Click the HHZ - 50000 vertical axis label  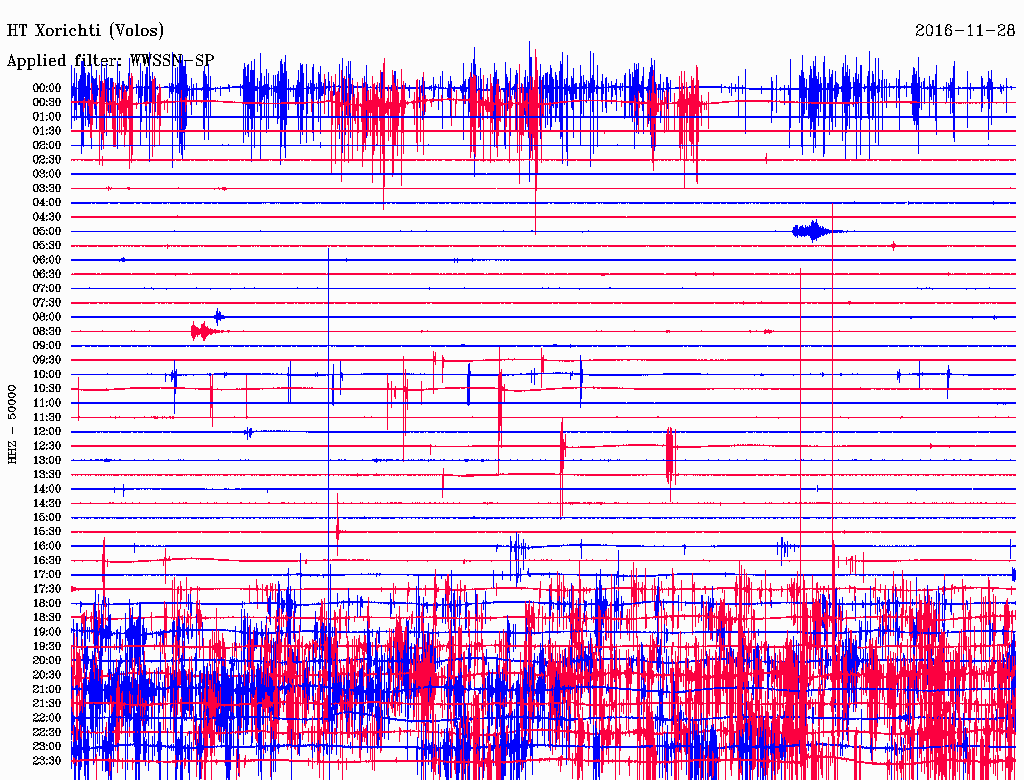(13, 423)
